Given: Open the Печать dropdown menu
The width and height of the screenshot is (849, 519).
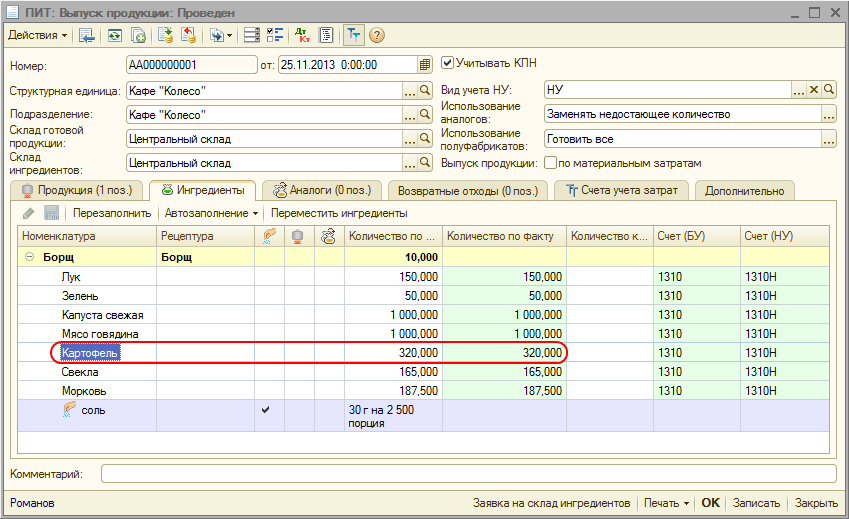Looking at the screenshot, I should point(666,503).
